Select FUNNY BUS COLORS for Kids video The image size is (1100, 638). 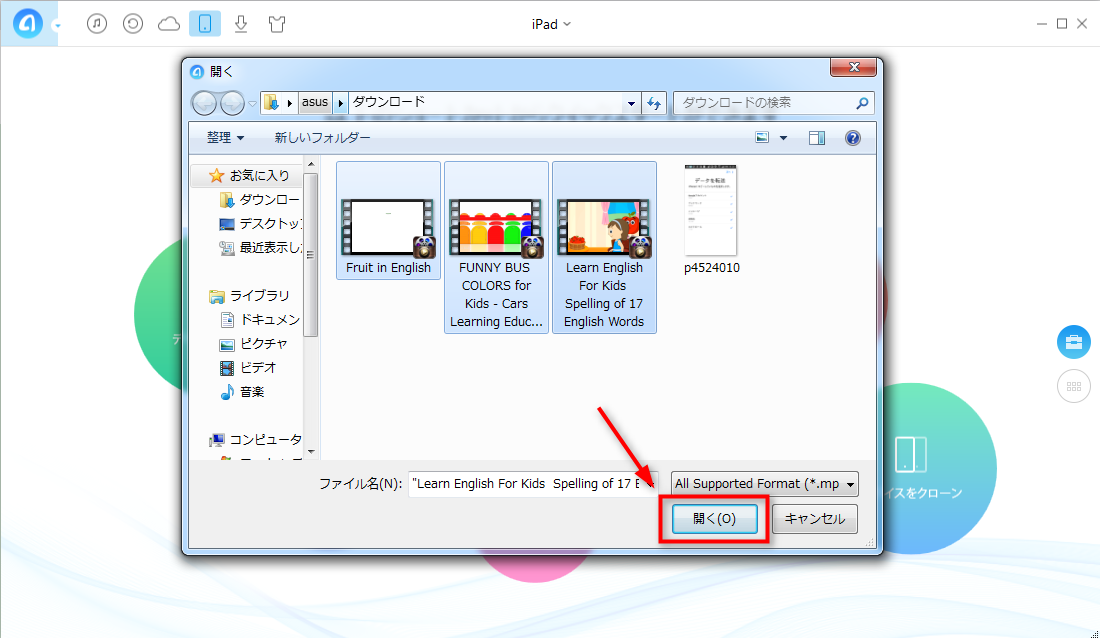tap(497, 248)
